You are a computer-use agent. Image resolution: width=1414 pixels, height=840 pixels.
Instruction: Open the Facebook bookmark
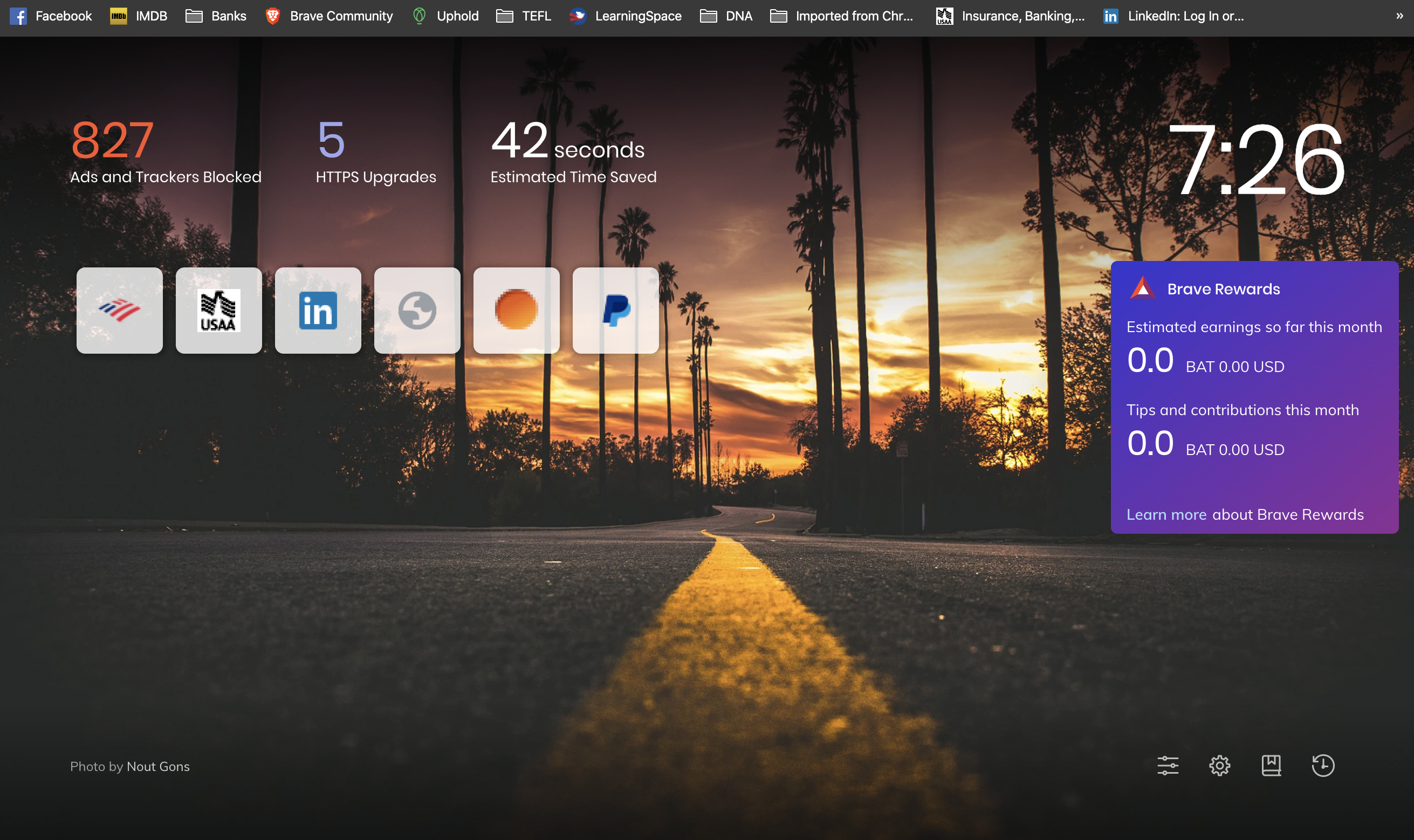51,16
